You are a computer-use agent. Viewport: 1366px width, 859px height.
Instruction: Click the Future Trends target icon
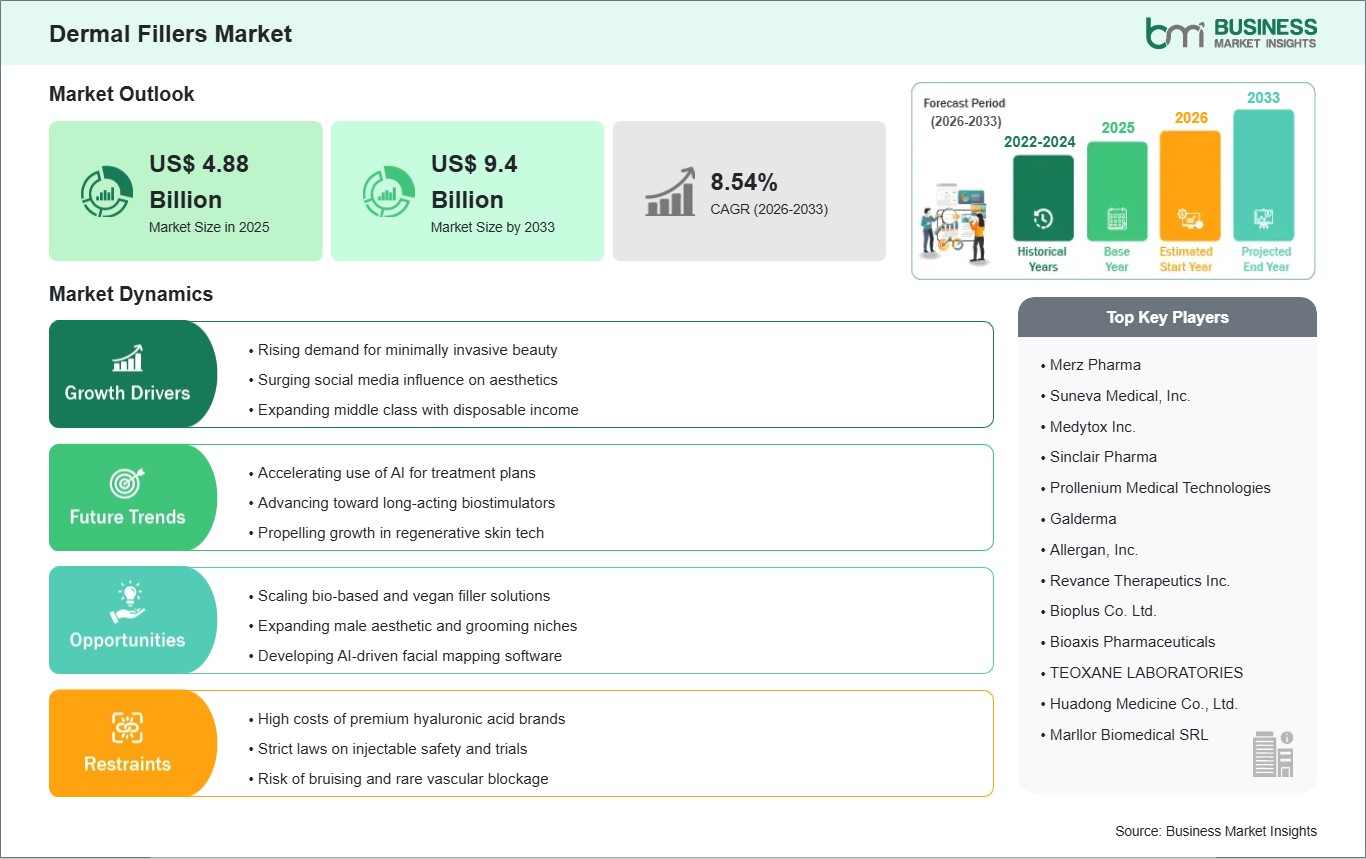(127, 483)
